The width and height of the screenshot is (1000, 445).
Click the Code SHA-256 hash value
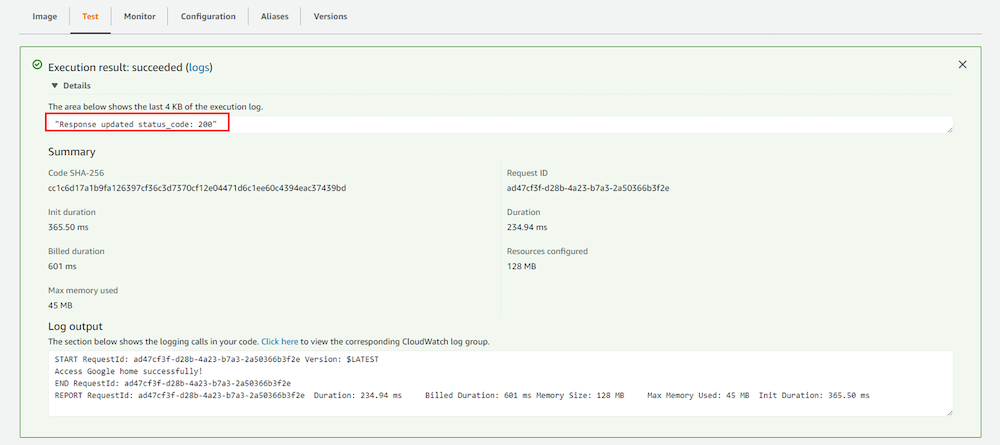point(197,188)
